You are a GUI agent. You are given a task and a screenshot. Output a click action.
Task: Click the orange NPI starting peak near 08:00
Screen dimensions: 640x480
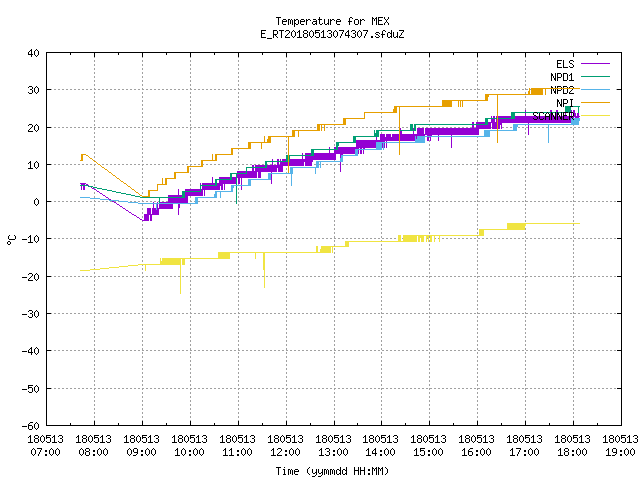click(83, 155)
